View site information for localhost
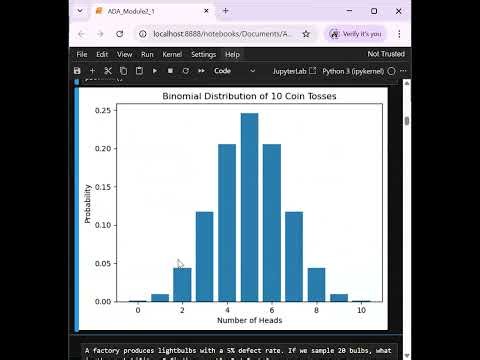 [143, 34]
